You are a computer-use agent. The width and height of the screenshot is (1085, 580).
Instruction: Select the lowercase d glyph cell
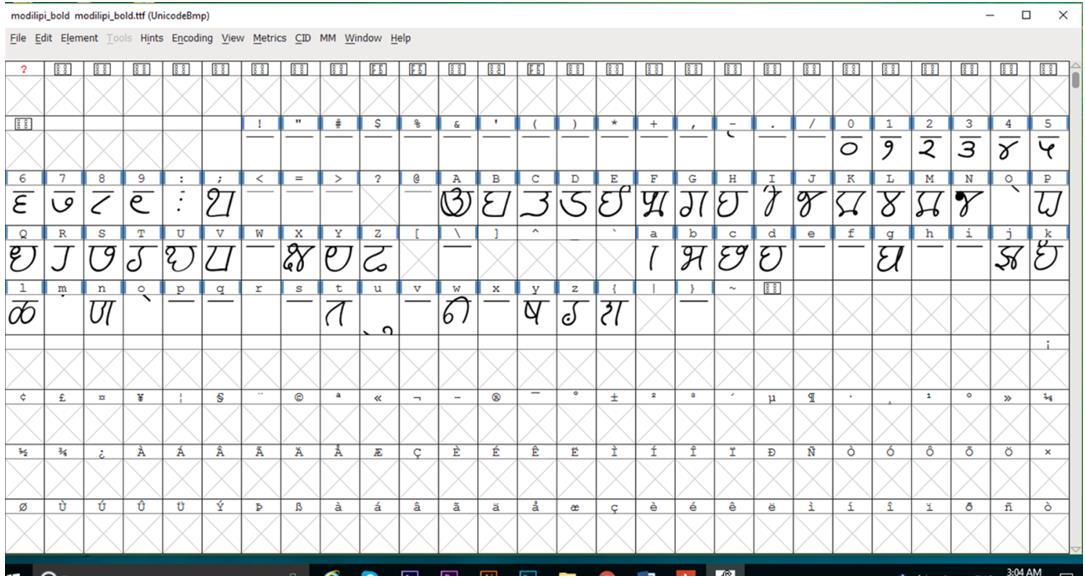[773, 259]
